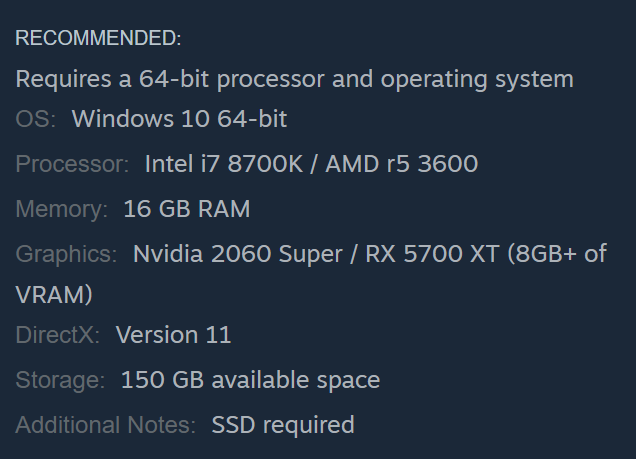Click the OS label

pos(36,119)
